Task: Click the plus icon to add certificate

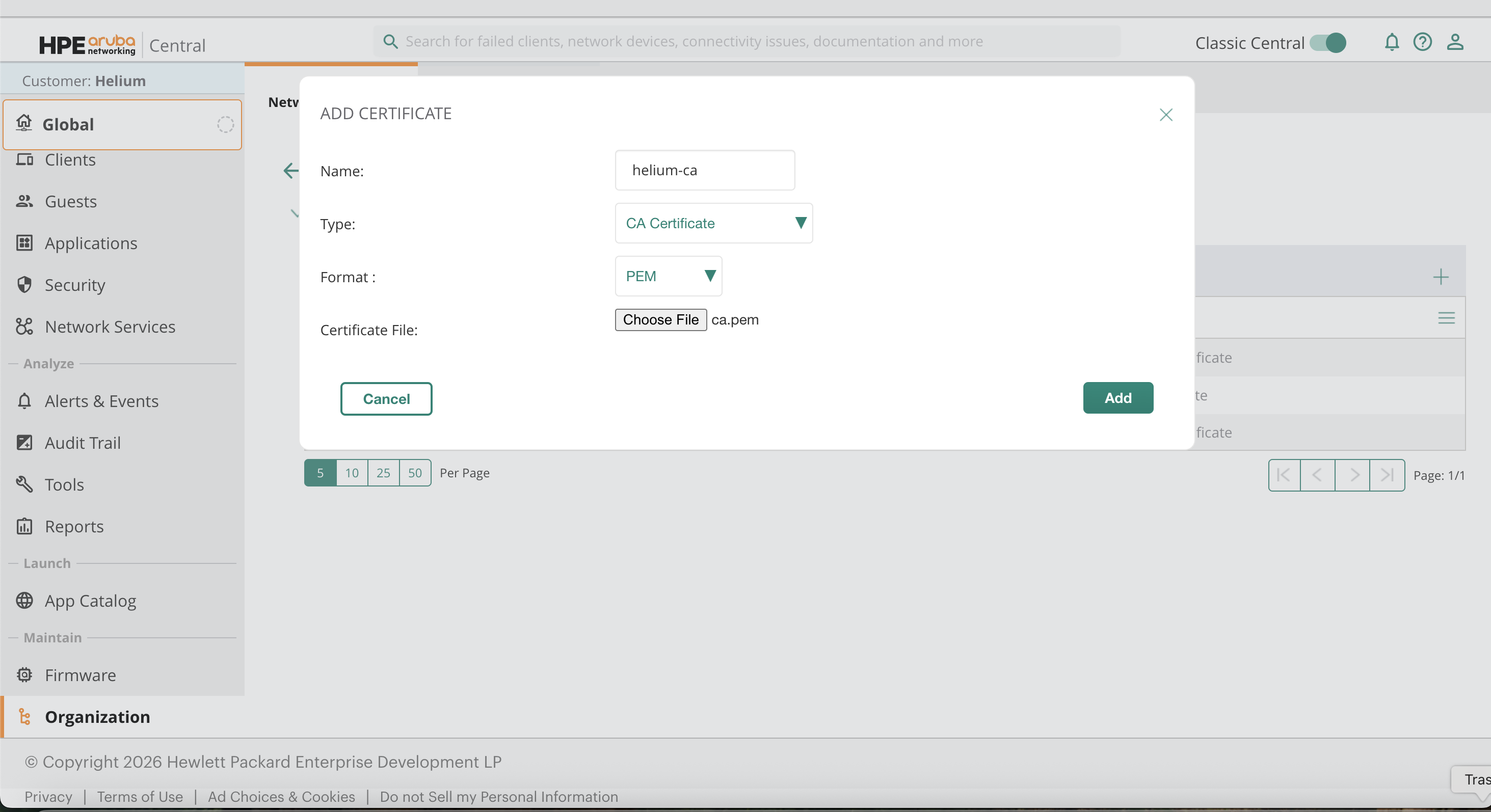Action: pyautogui.click(x=1441, y=277)
